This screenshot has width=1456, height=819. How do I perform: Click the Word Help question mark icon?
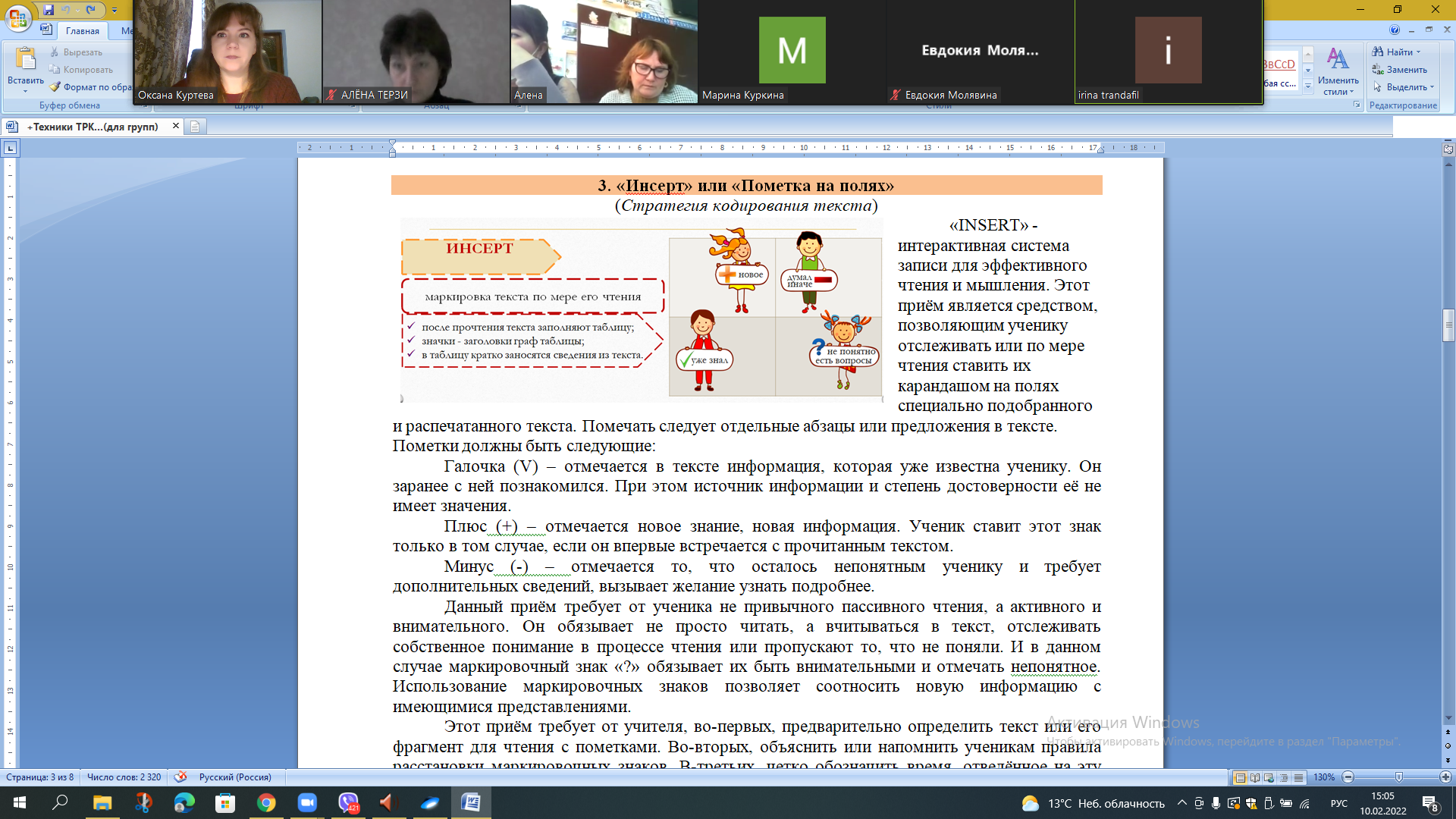[1395, 30]
